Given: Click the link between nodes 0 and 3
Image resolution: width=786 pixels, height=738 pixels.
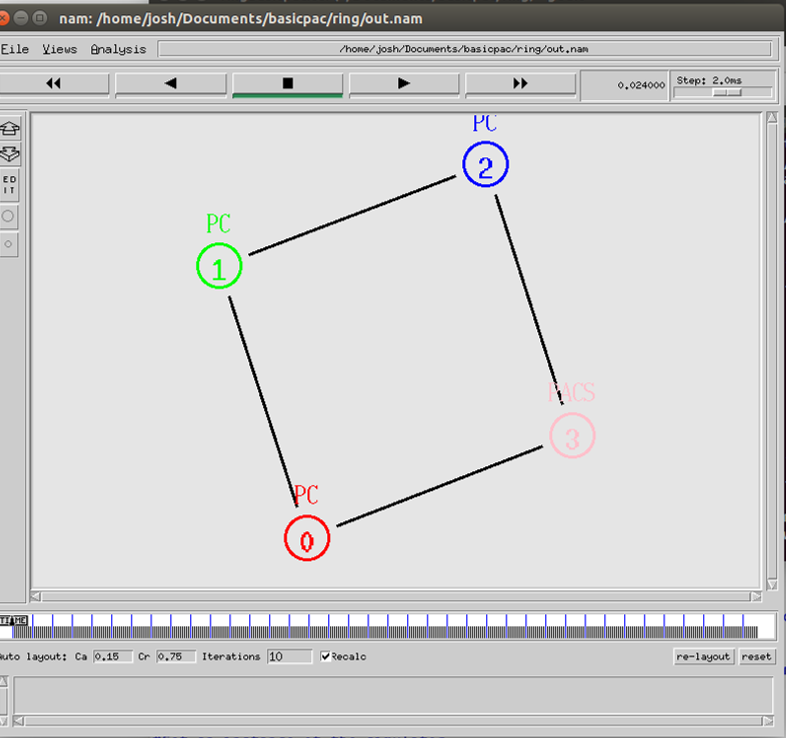Looking at the screenshot, I should 440,485.
